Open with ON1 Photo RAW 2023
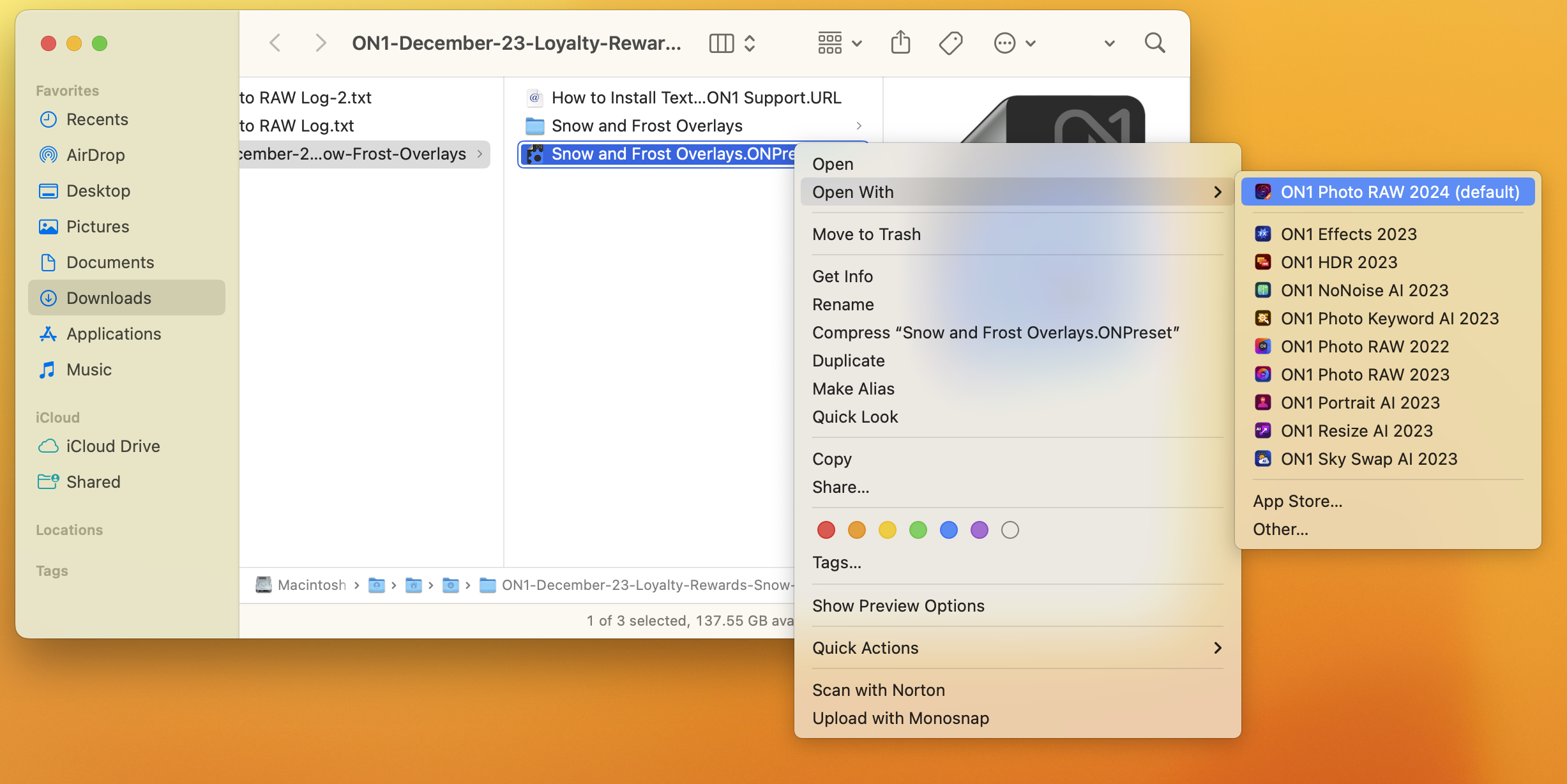The width and height of the screenshot is (1567, 784). pyautogui.click(x=1388, y=375)
